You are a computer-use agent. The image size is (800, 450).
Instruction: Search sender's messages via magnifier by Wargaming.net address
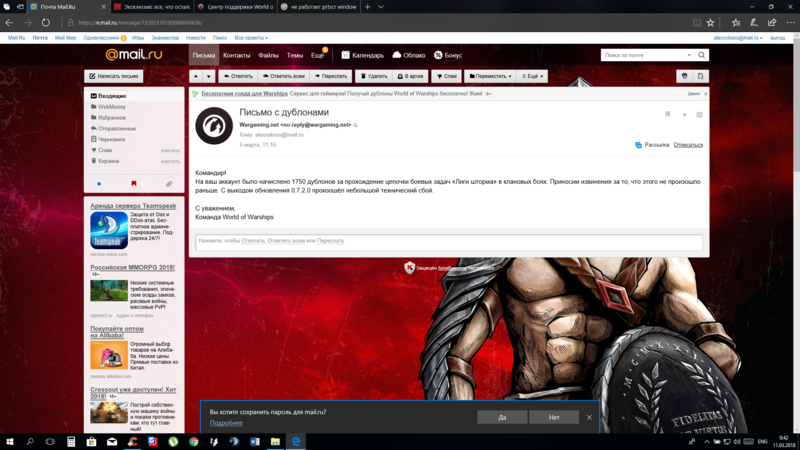(x=356, y=125)
